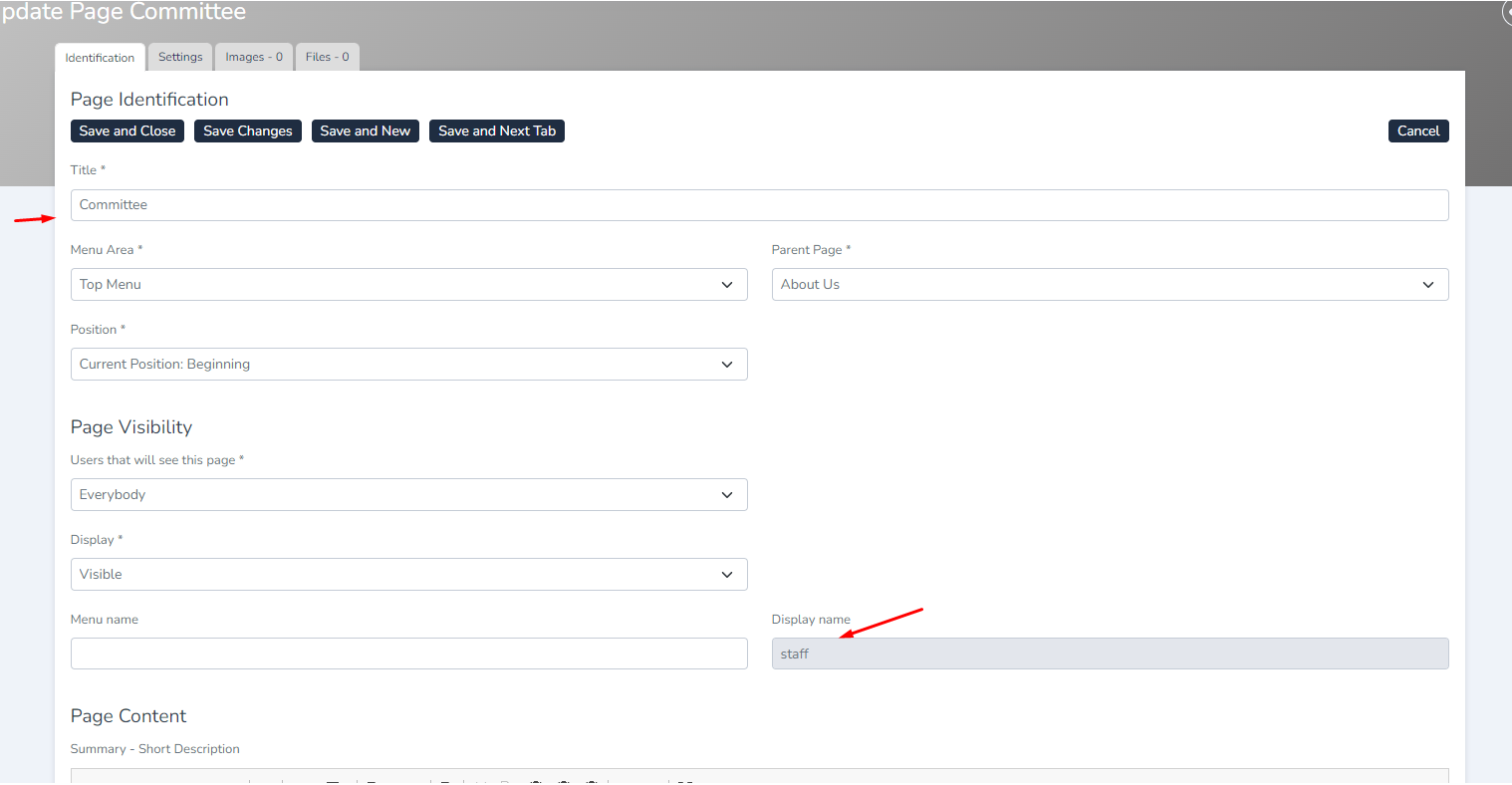This screenshot has height=785, width=1512.
Task: Click the Display name field showing staff
Action: tap(1110, 654)
